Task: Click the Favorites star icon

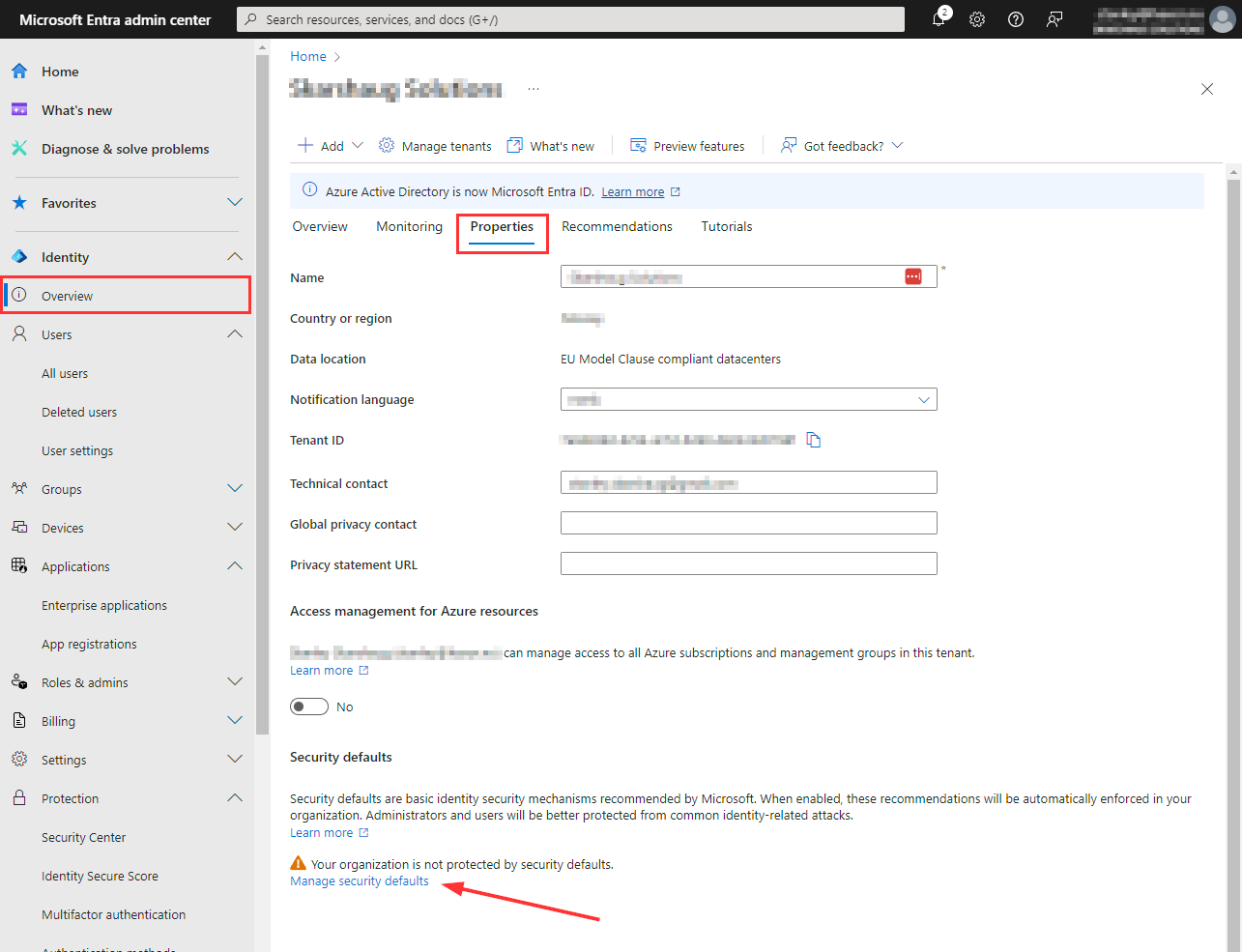Action: tap(19, 203)
